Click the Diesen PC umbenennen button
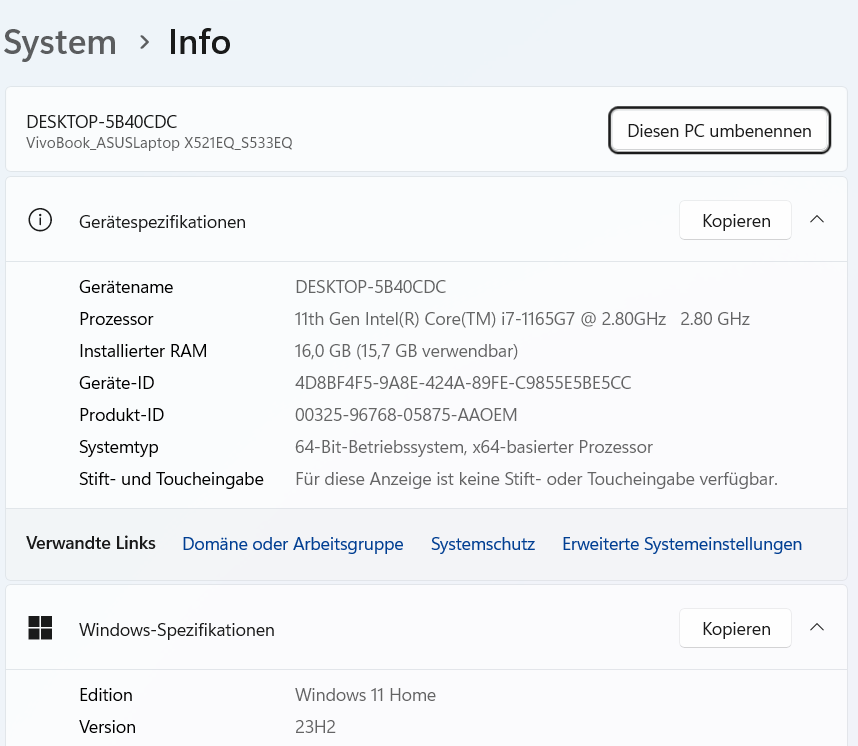The image size is (858, 746). coord(719,130)
